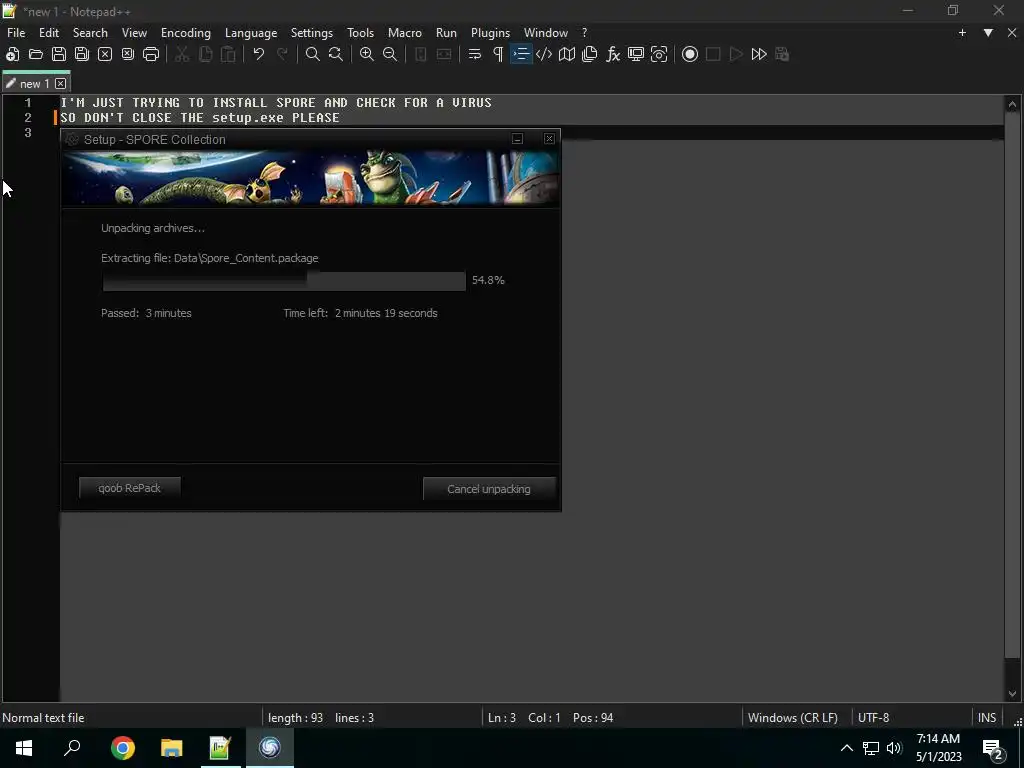Open the Encoding menu
The height and width of the screenshot is (768, 1024).
(185, 33)
